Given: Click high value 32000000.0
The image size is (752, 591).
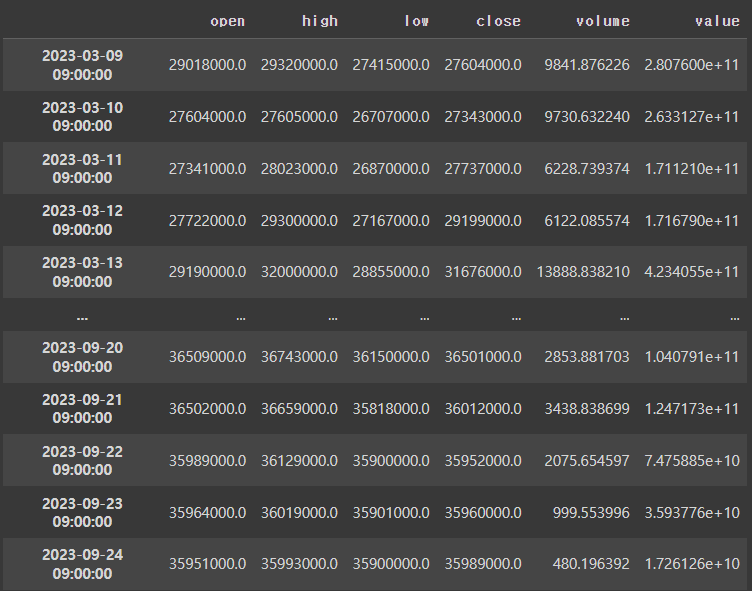Looking at the screenshot, I should pos(299,272).
